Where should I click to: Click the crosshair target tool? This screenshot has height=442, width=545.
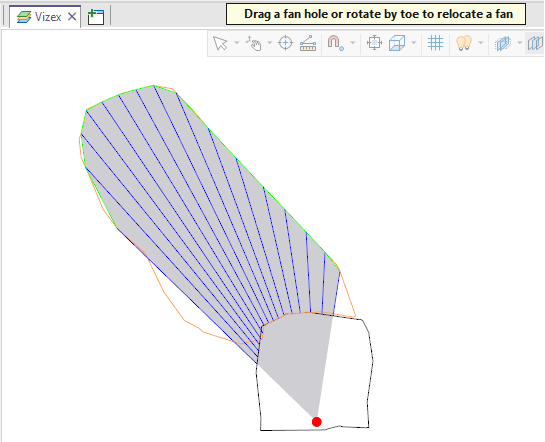[285, 43]
